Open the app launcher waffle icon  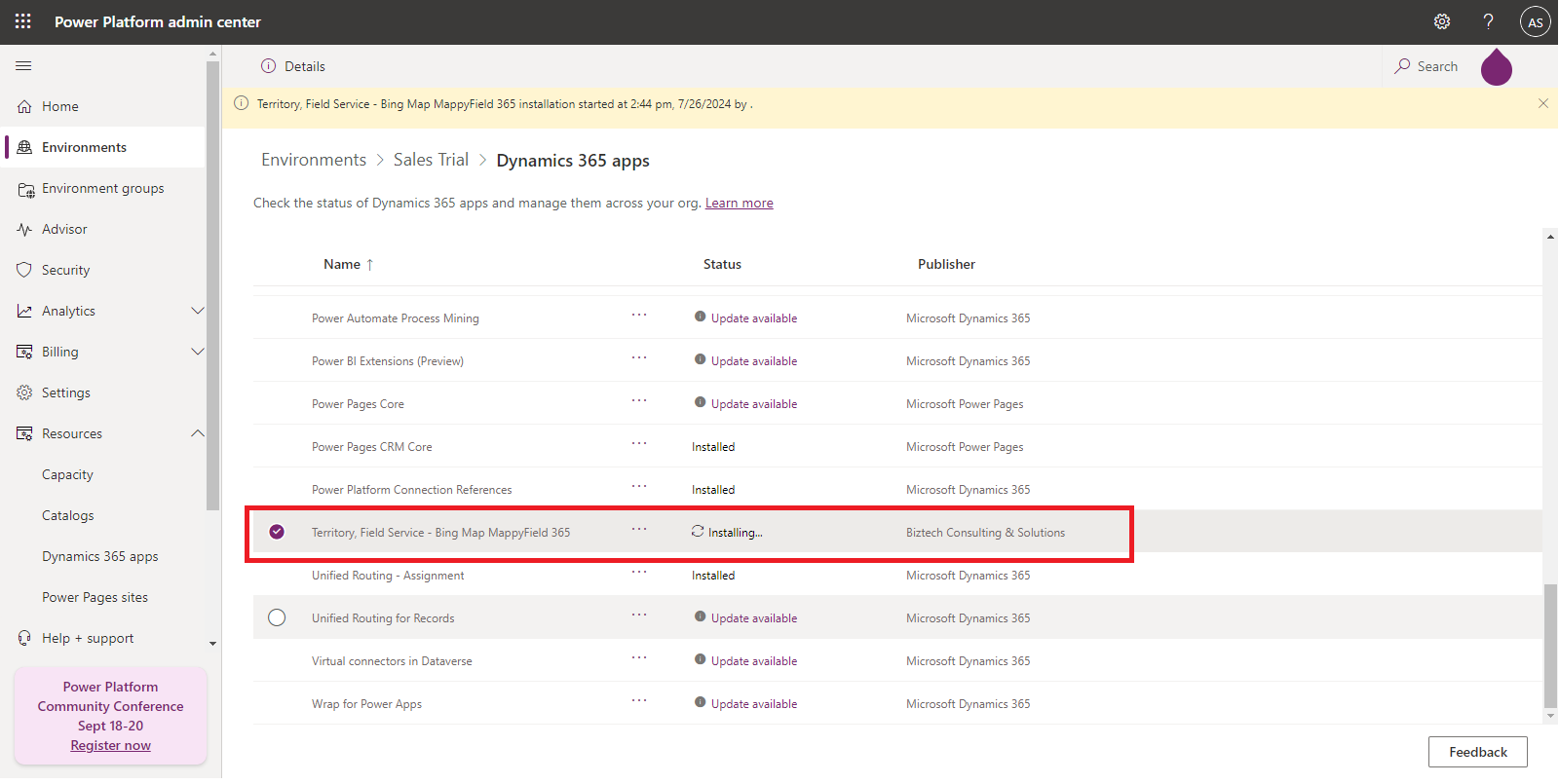point(23,21)
